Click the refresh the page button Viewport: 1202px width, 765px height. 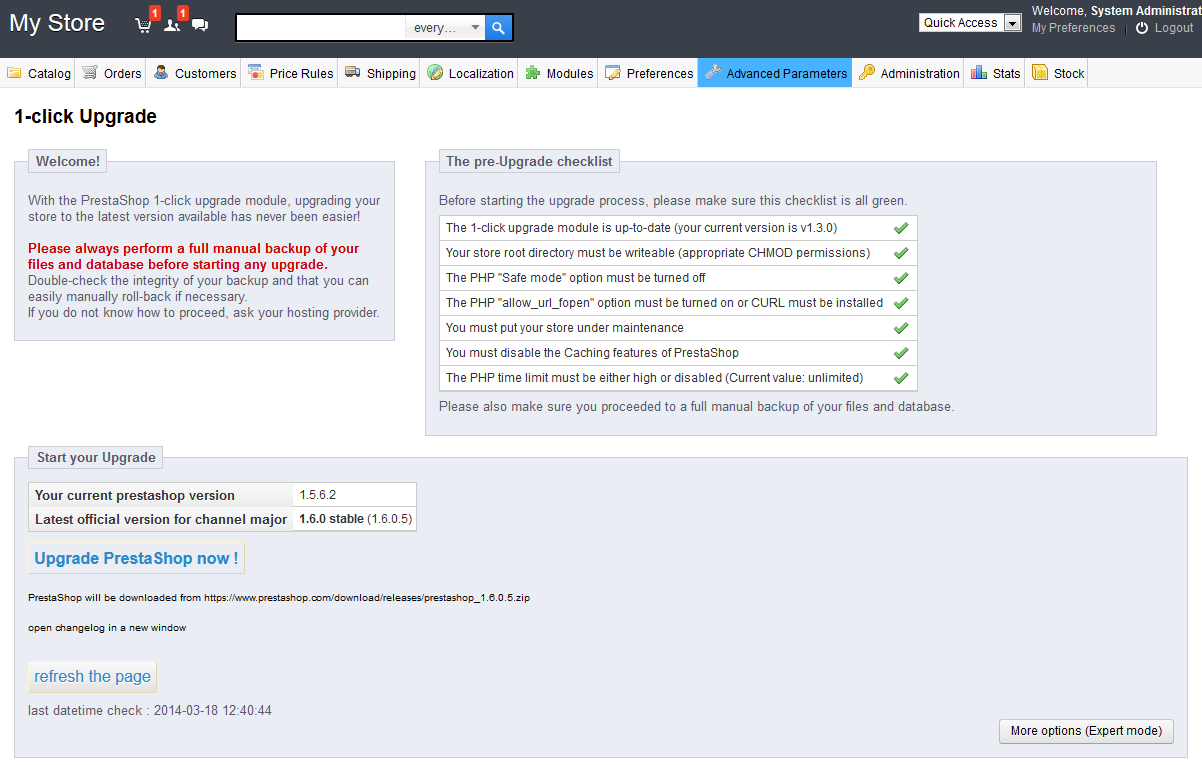click(x=92, y=676)
